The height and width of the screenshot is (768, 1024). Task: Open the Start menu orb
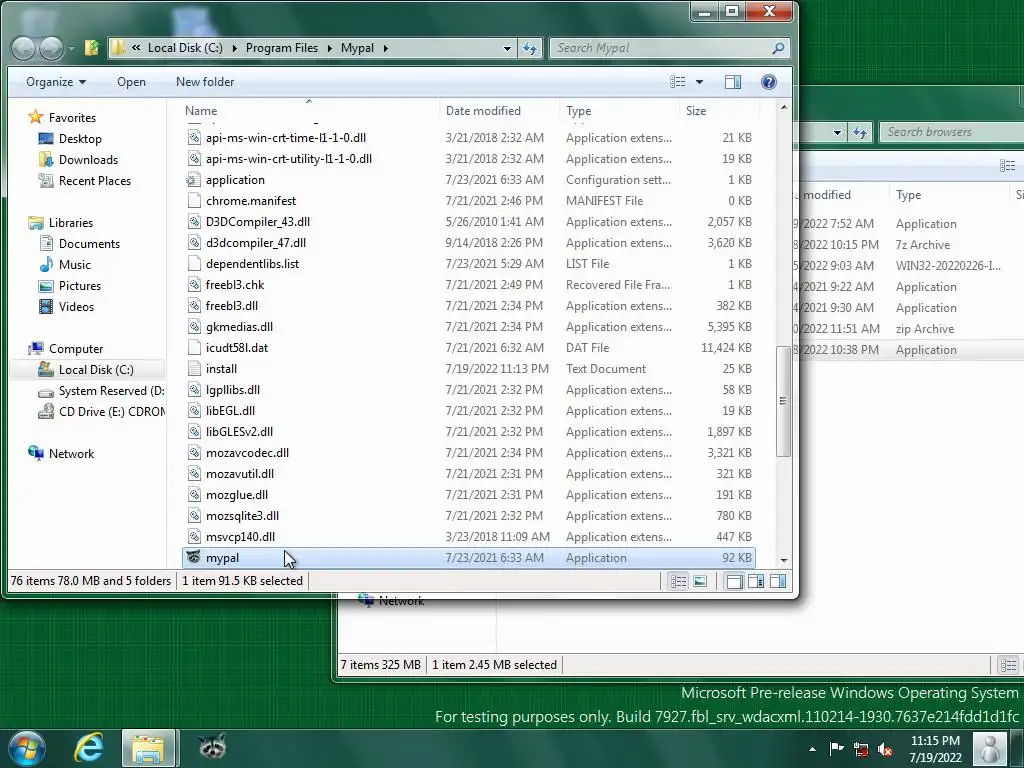[x=26, y=747]
